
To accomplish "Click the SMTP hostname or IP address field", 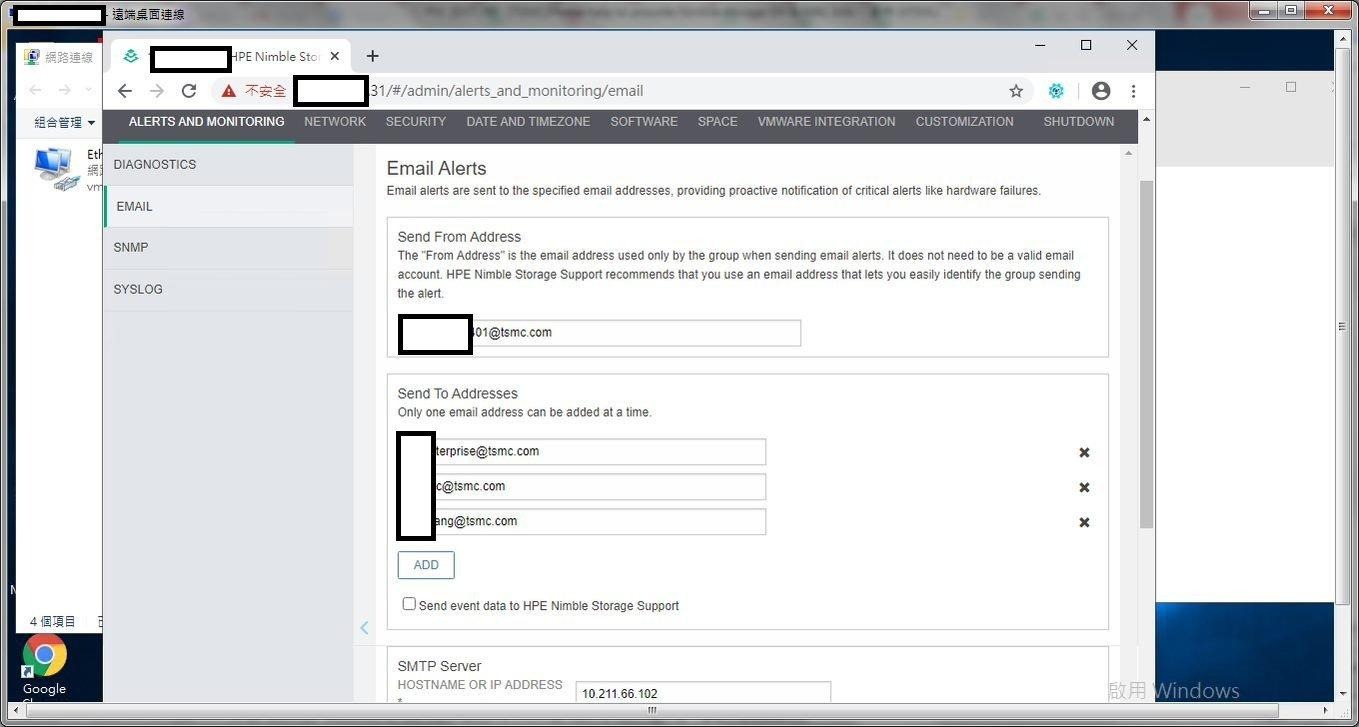I will [703, 693].
